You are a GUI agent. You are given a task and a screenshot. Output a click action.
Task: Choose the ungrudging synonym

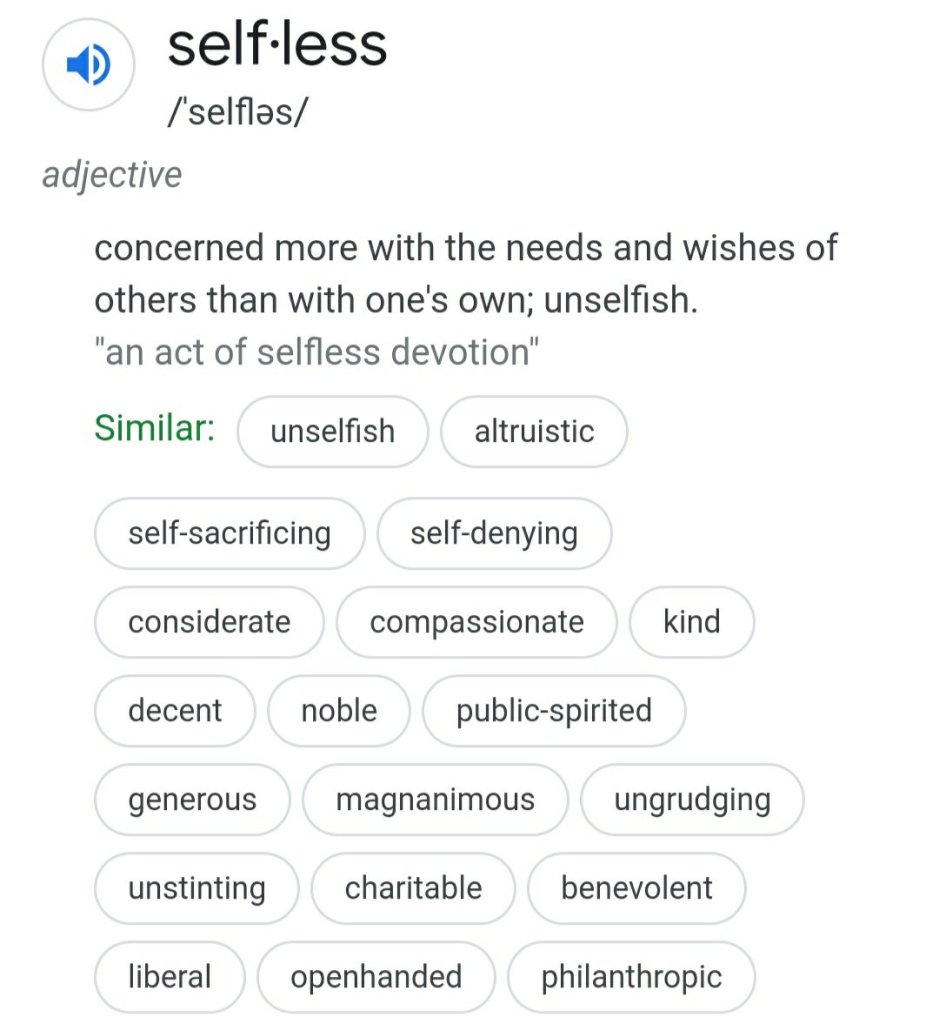(692, 799)
